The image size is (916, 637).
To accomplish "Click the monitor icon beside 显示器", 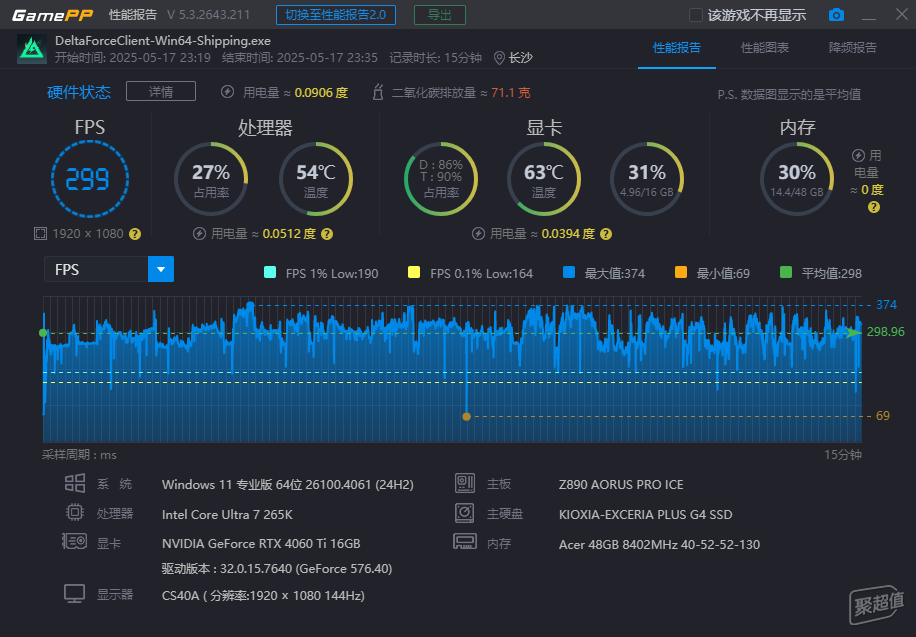I will [75, 594].
